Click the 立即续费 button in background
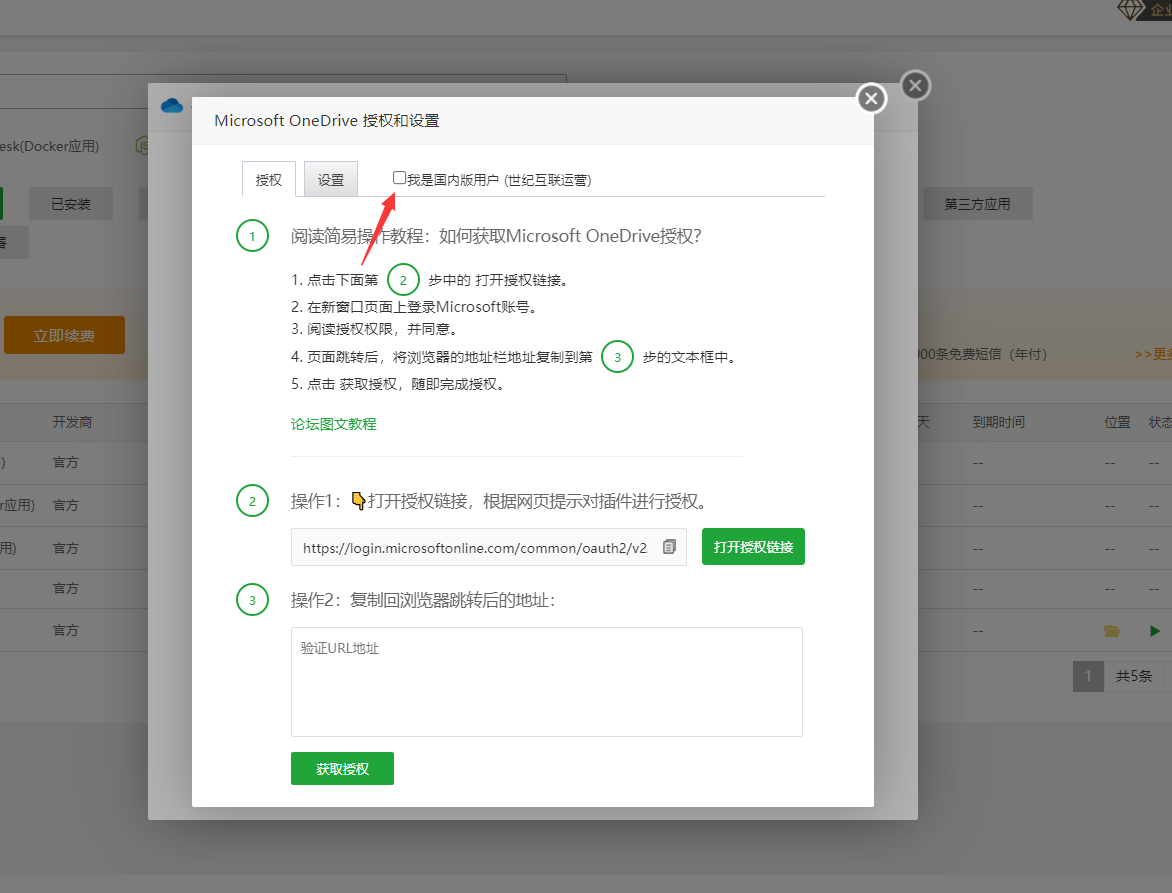 pyautogui.click(x=64, y=336)
